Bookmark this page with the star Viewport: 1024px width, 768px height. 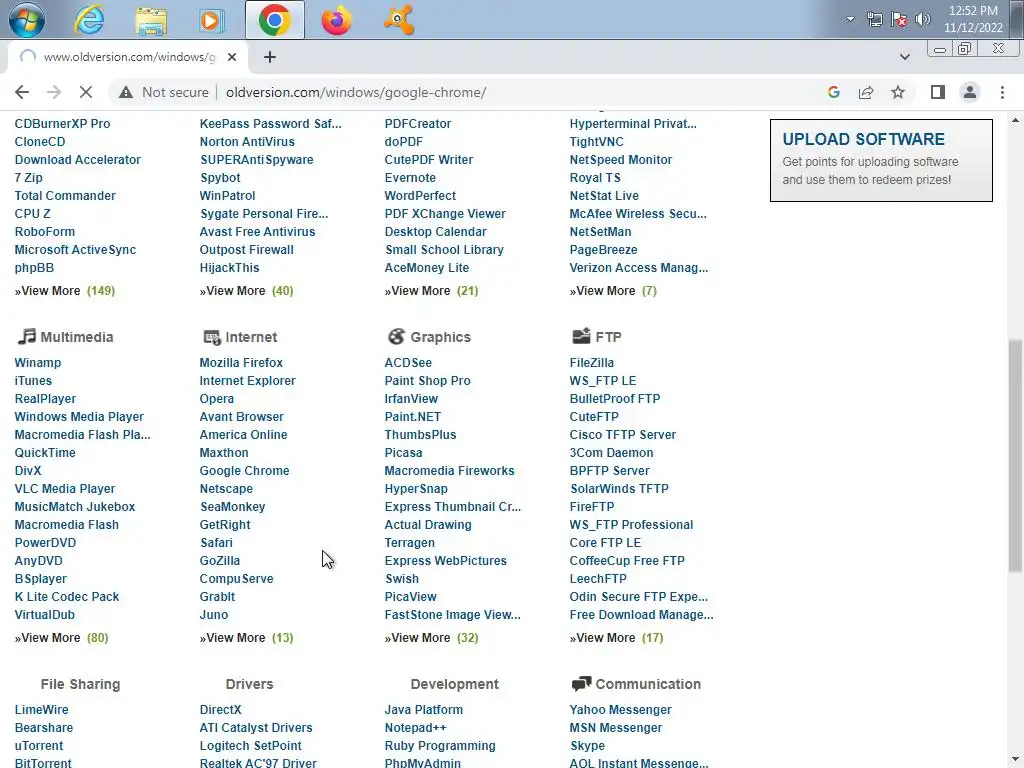[x=898, y=92]
